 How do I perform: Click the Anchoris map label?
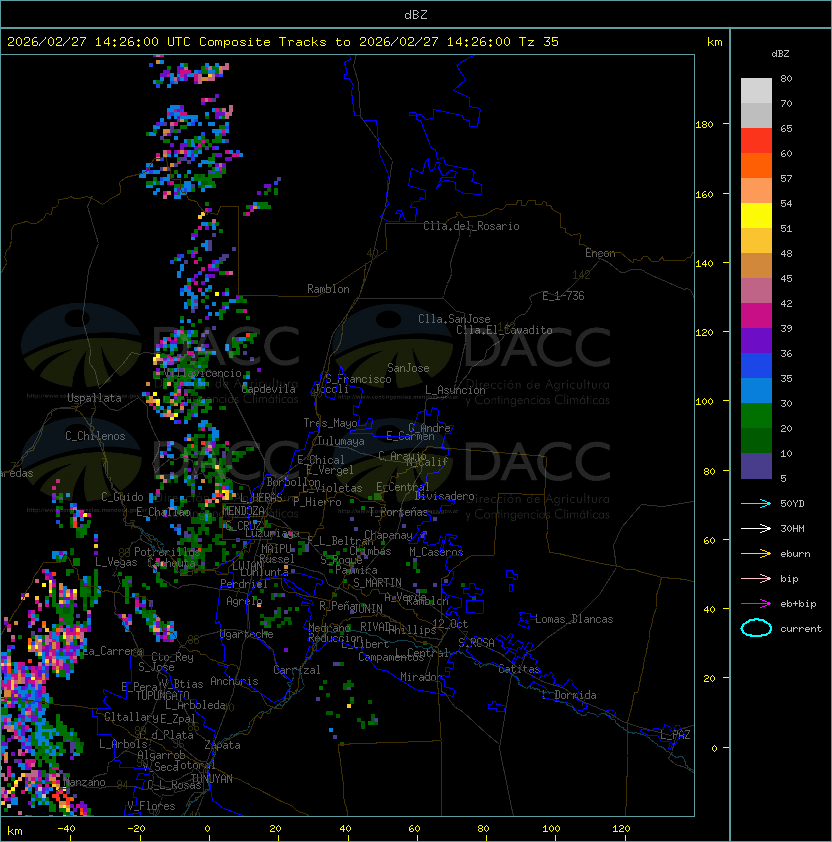234,681
